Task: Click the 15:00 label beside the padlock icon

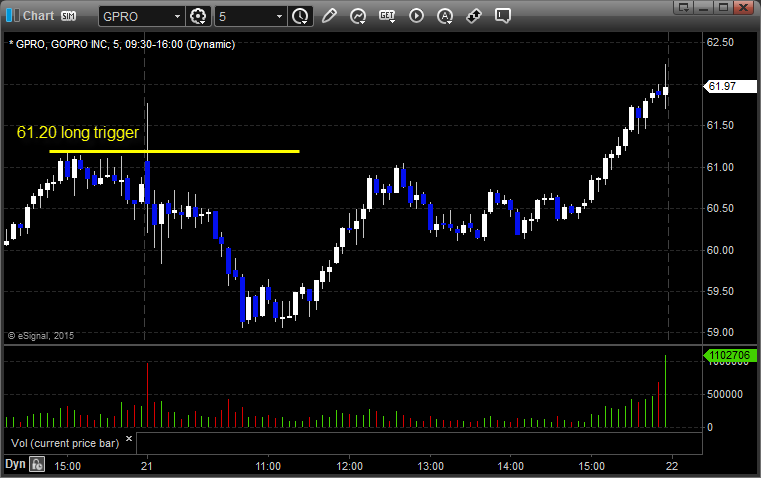Action: point(67,466)
